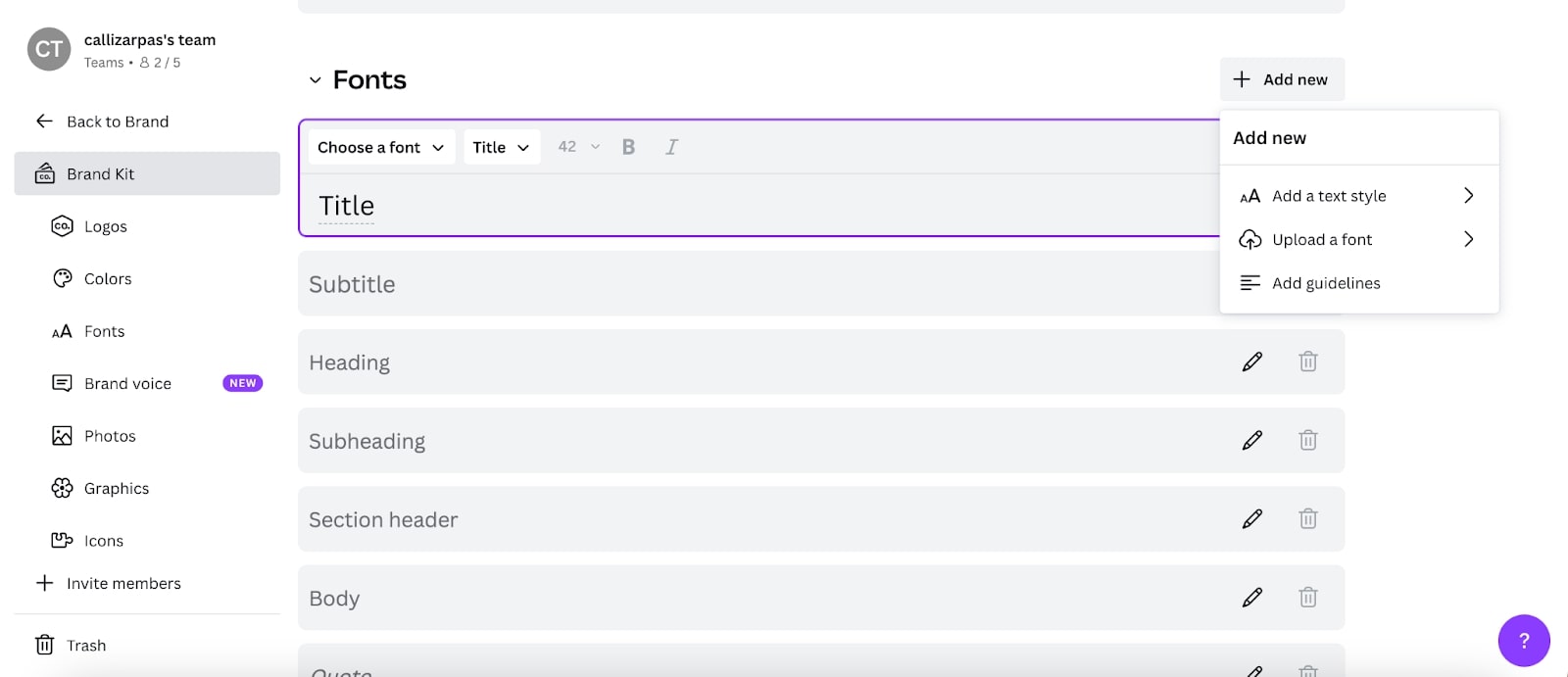Open the Title text style dropdown
This screenshot has height=677, width=1568.
(501, 147)
